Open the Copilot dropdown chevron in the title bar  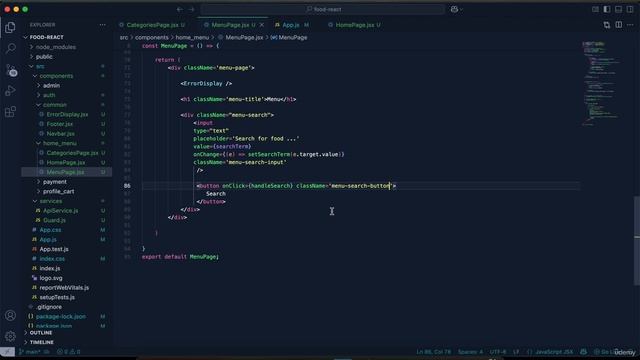(x=461, y=9)
